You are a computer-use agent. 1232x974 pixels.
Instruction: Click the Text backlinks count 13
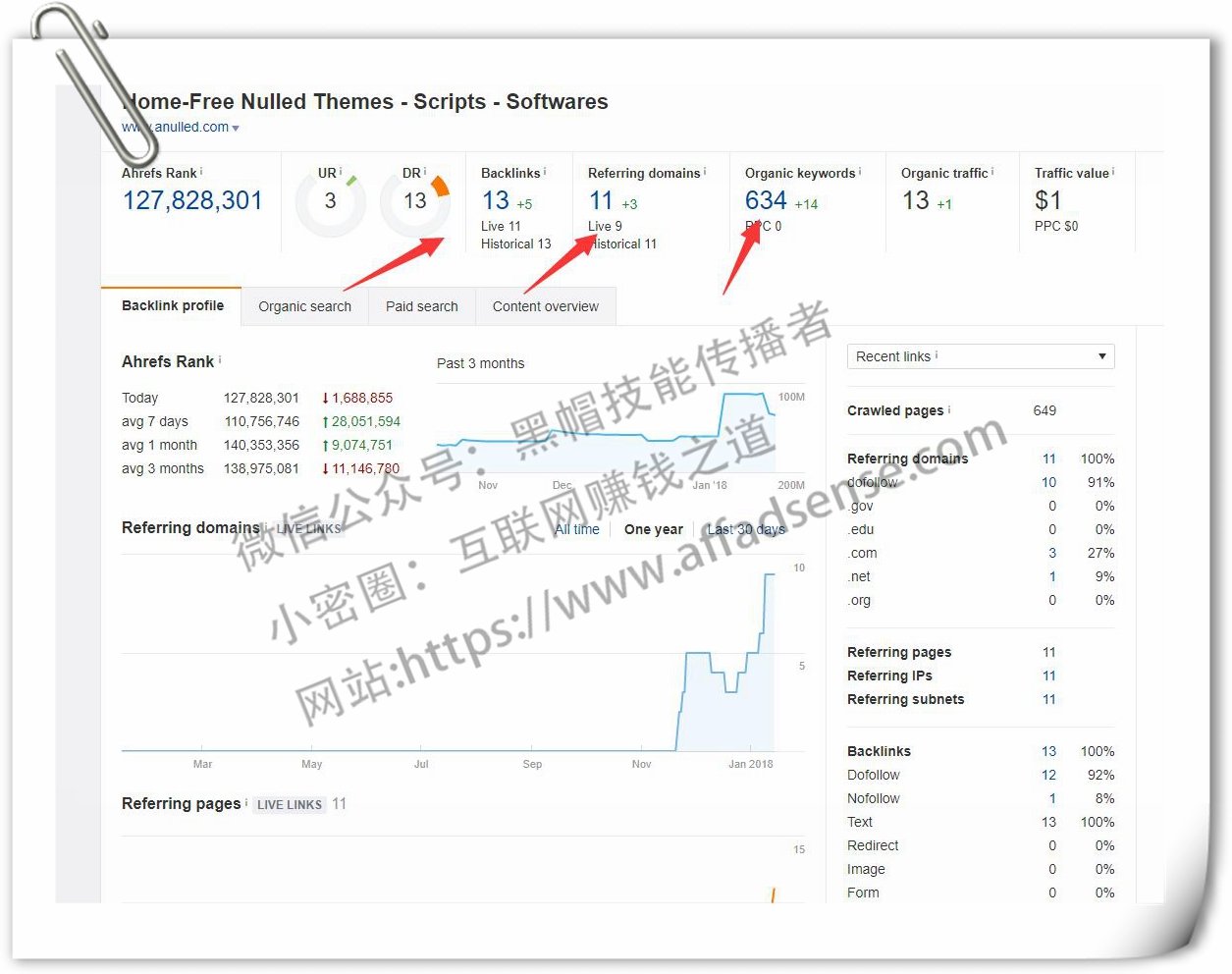tap(1048, 822)
